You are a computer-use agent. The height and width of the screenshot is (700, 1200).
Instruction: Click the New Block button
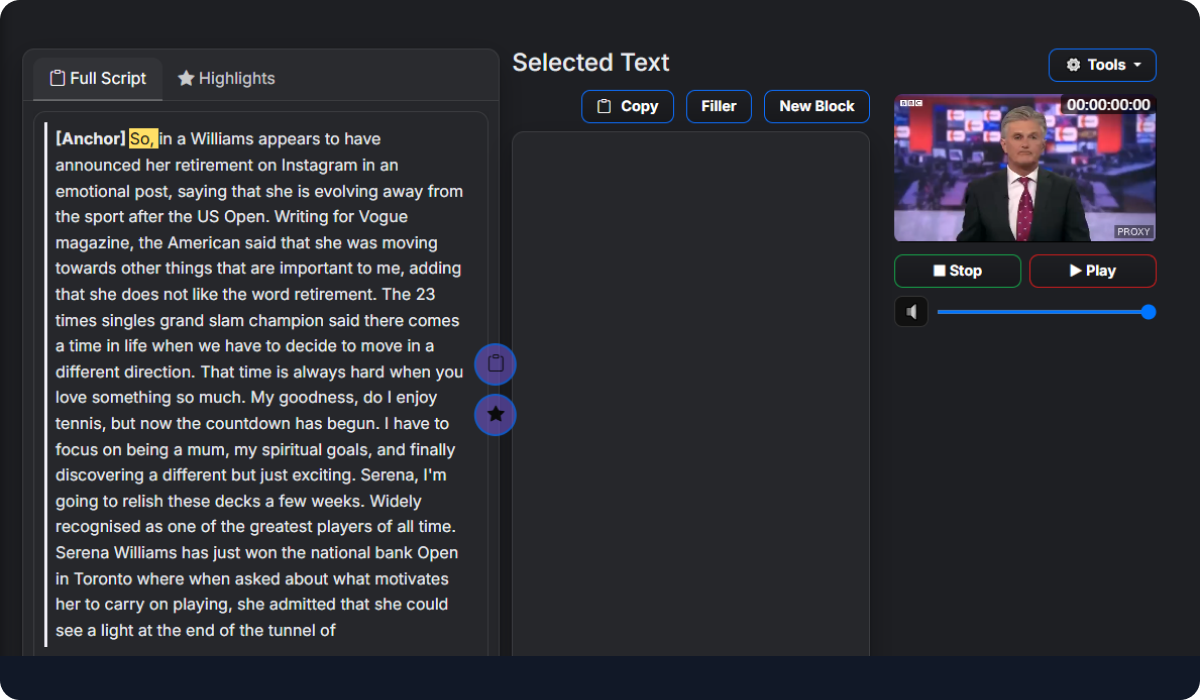coord(817,106)
